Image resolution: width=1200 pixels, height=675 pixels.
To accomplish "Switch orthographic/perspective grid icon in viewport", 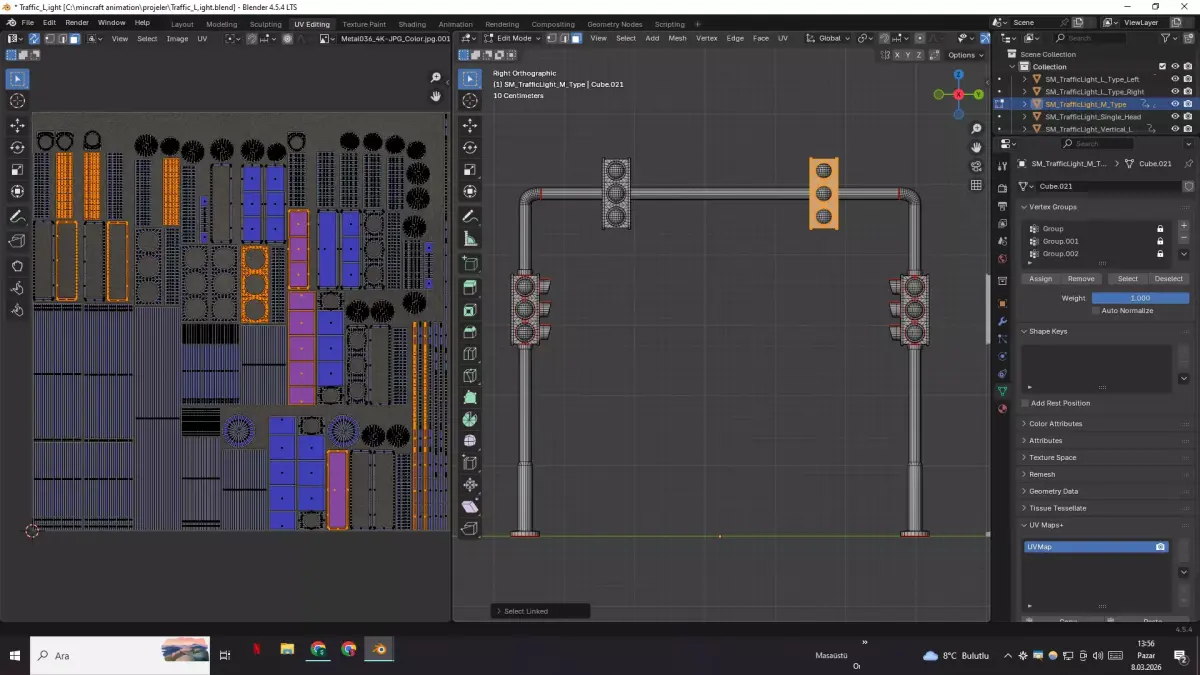I will (977, 185).
